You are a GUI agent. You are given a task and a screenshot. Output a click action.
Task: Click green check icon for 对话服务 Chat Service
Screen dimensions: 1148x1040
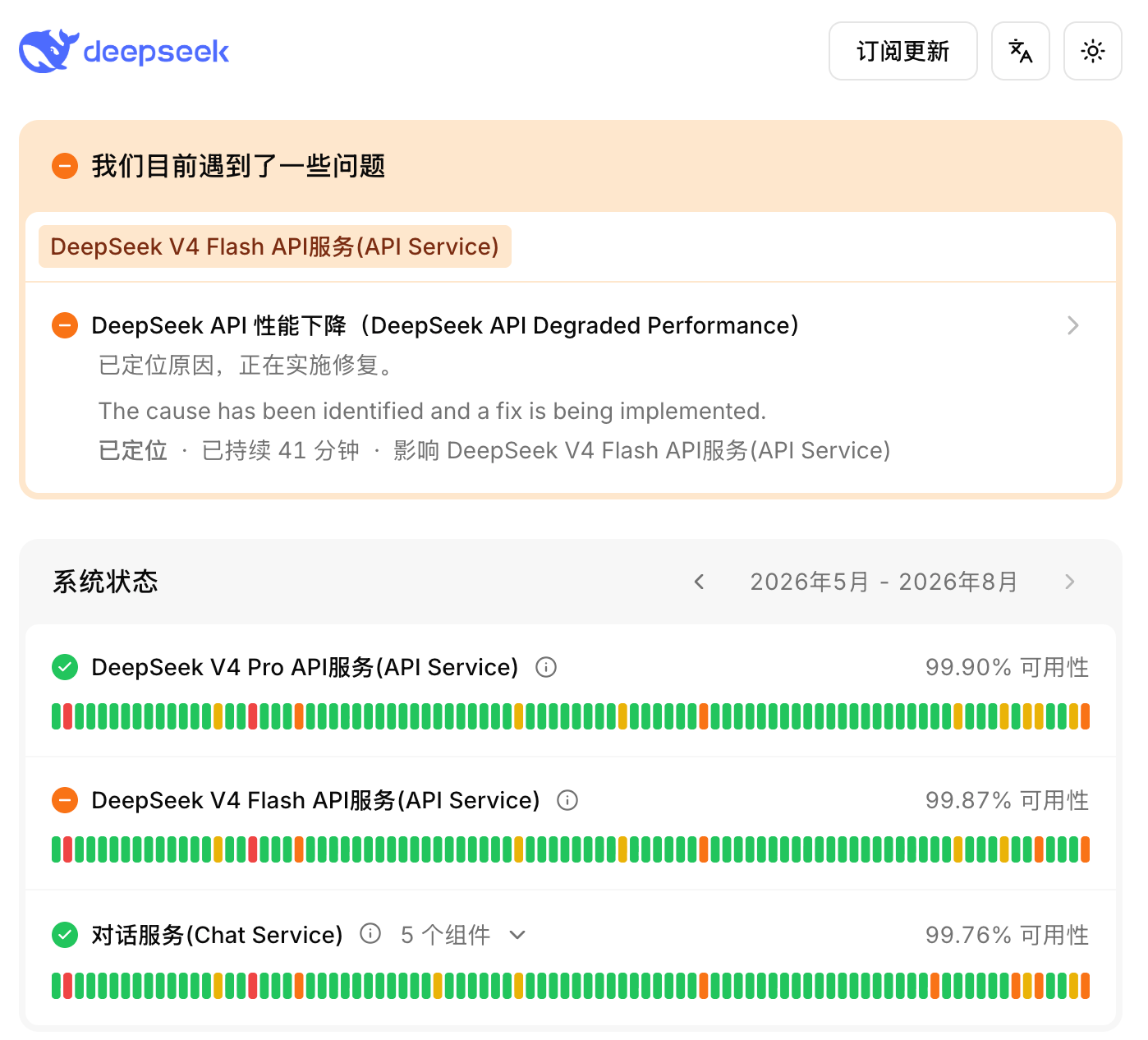click(x=65, y=935)
